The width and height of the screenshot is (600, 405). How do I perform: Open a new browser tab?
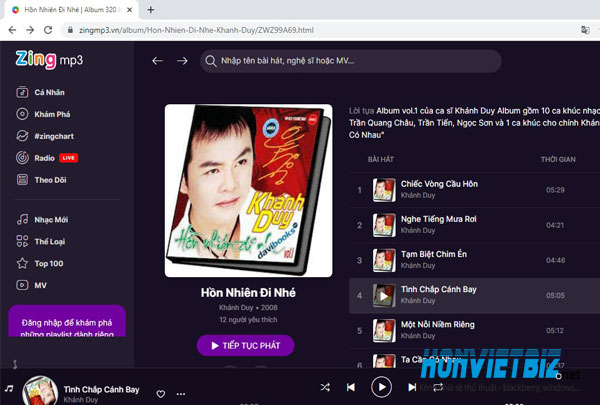click(151, 10)
